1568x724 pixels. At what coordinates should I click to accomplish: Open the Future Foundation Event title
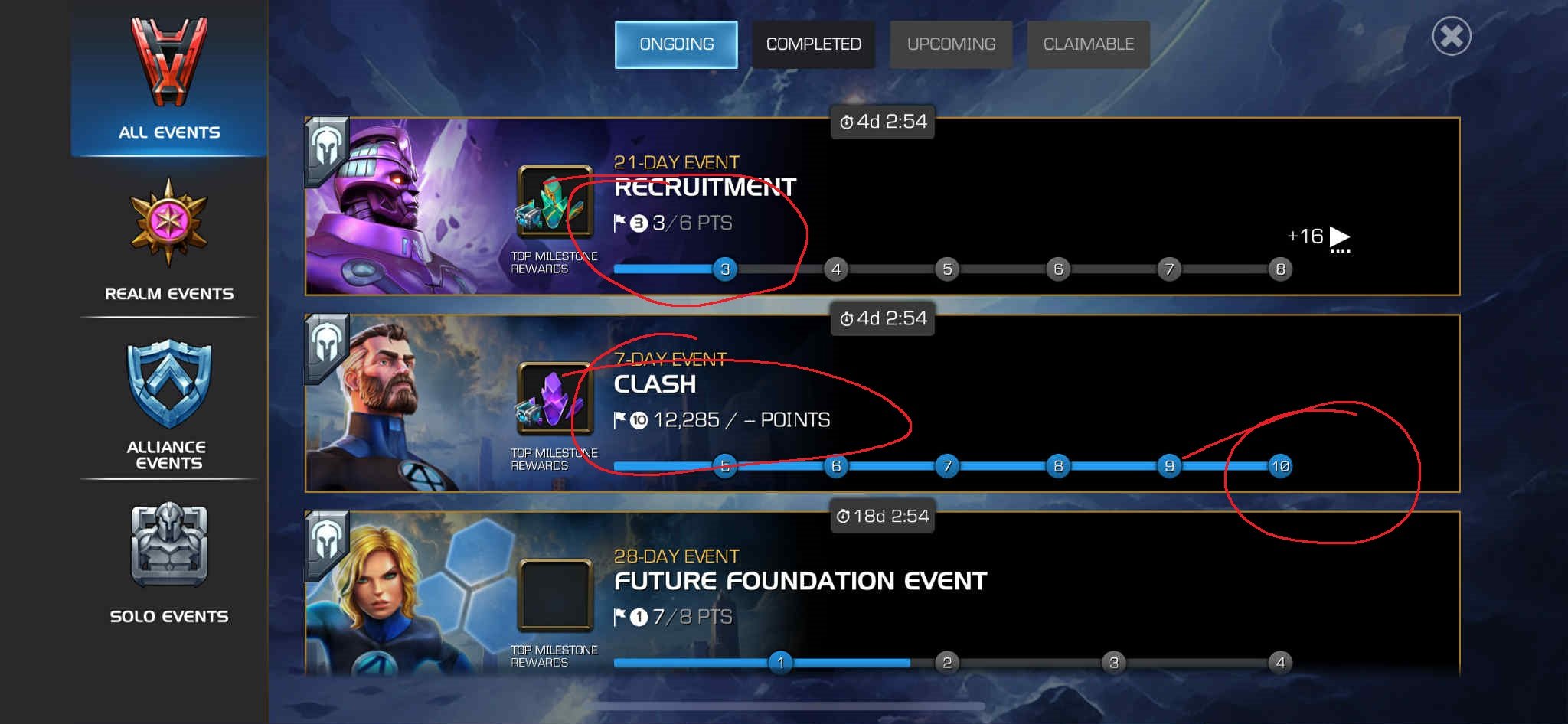[x=800, y=581]
